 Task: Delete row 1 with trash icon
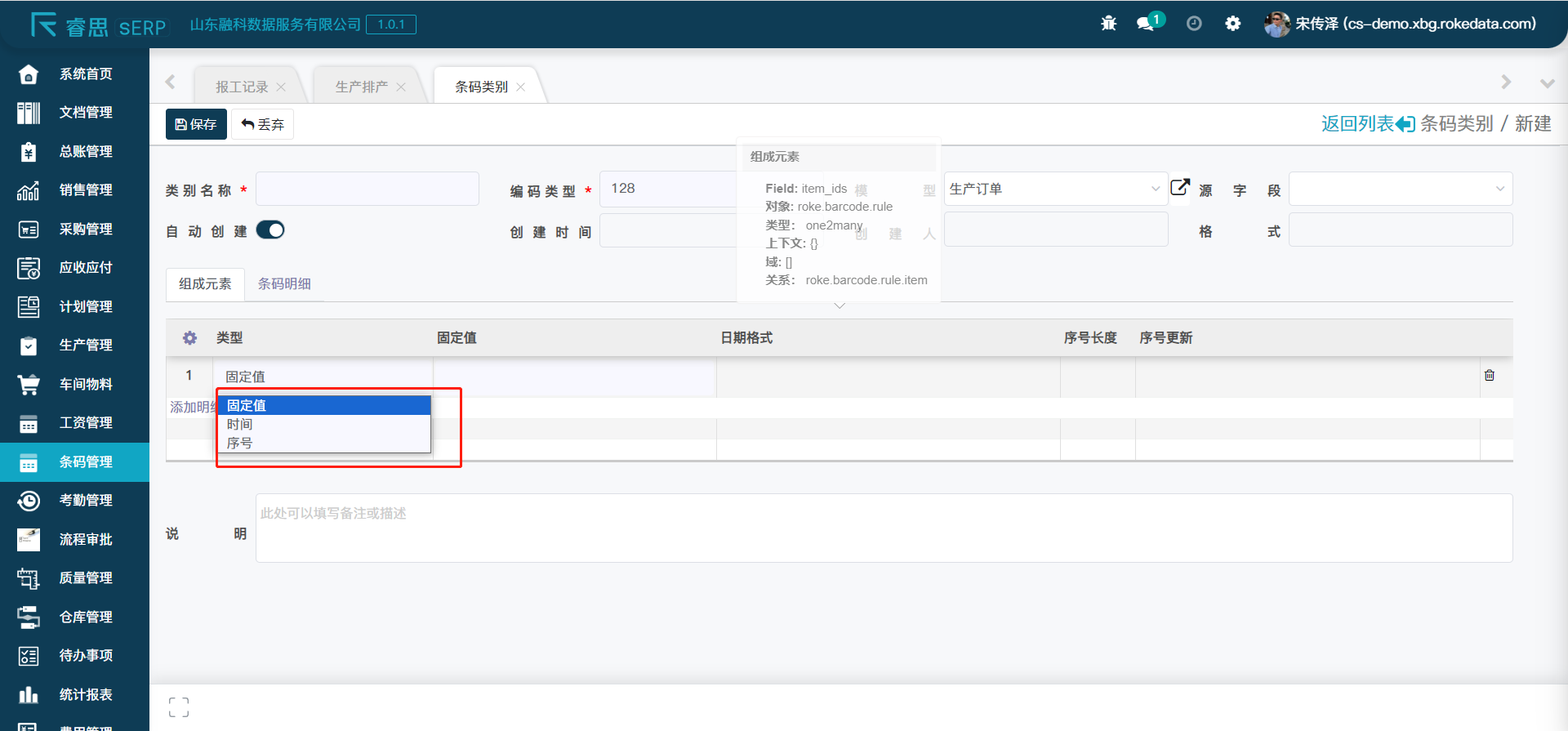click(x=1490, y=376)
